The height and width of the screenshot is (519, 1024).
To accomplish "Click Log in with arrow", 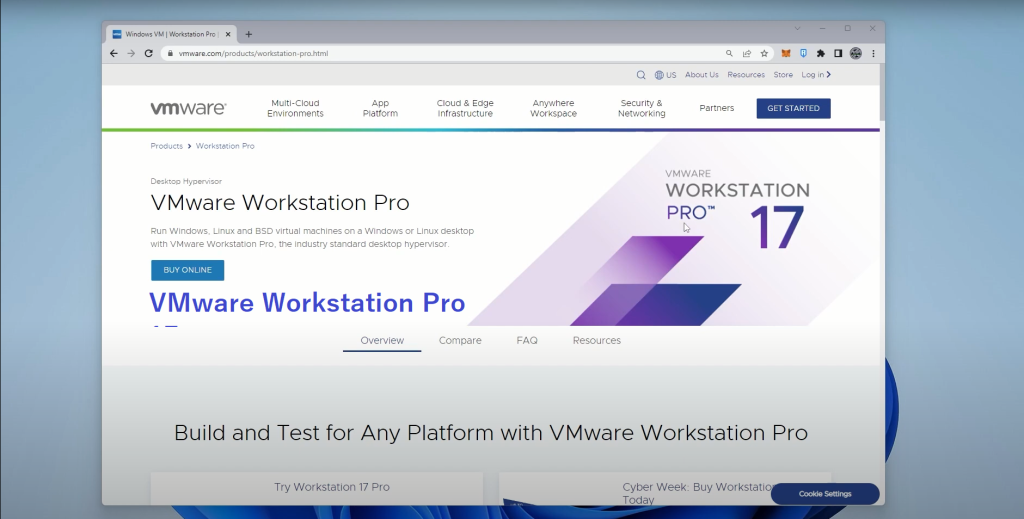I will tap(816, 75).
